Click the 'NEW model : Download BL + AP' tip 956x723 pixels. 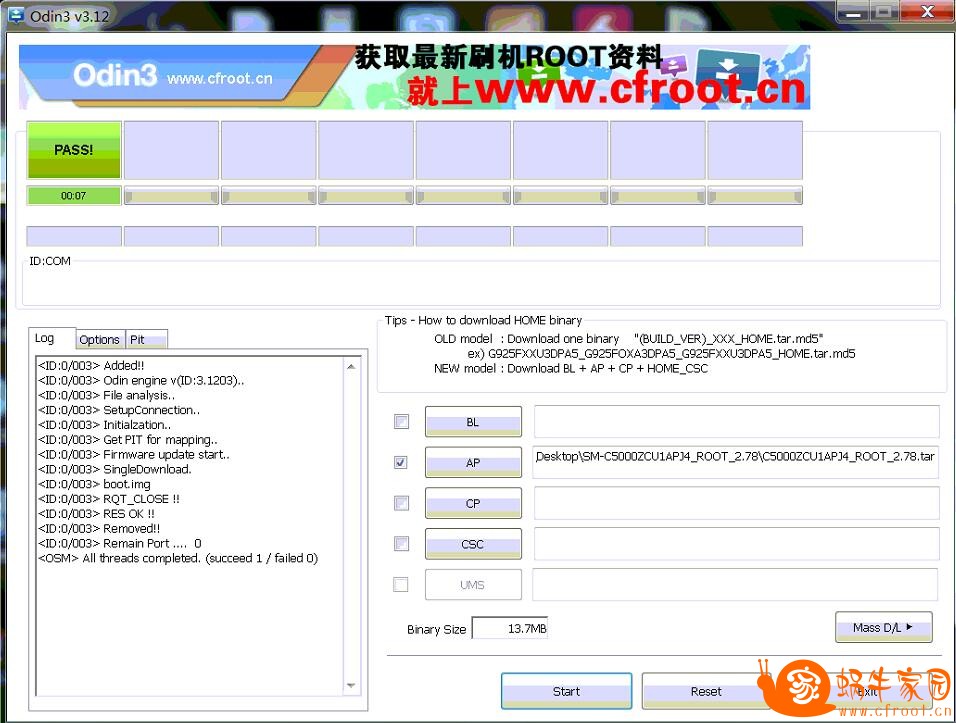pyautogui.click(x=571, y=368)
